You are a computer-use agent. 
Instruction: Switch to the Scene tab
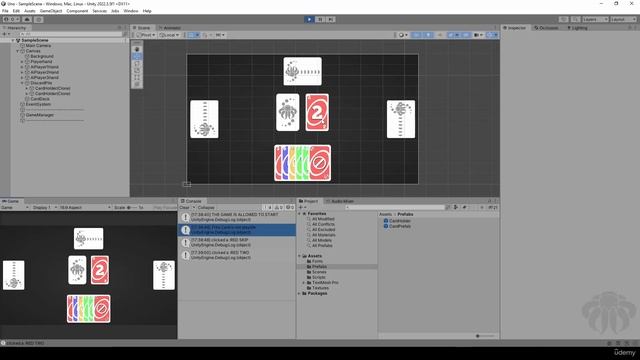click(x=141, y=28)
